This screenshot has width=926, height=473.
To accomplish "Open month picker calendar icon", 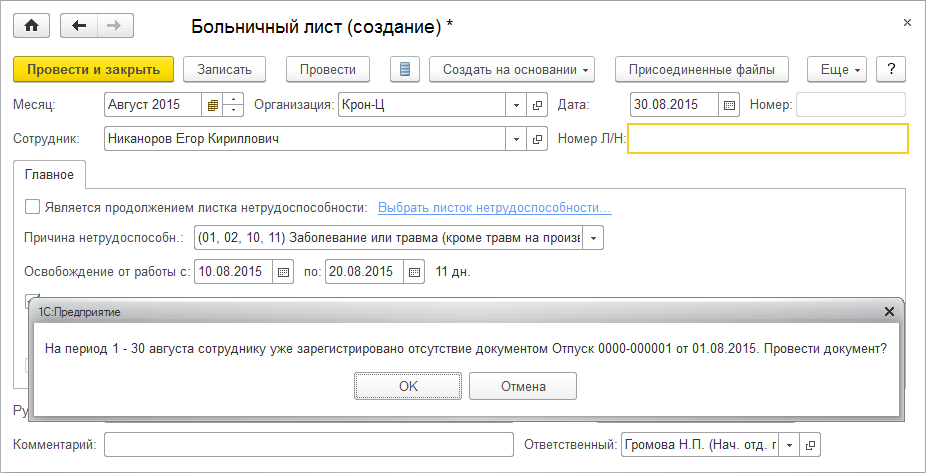I will [x=212, y=104].
